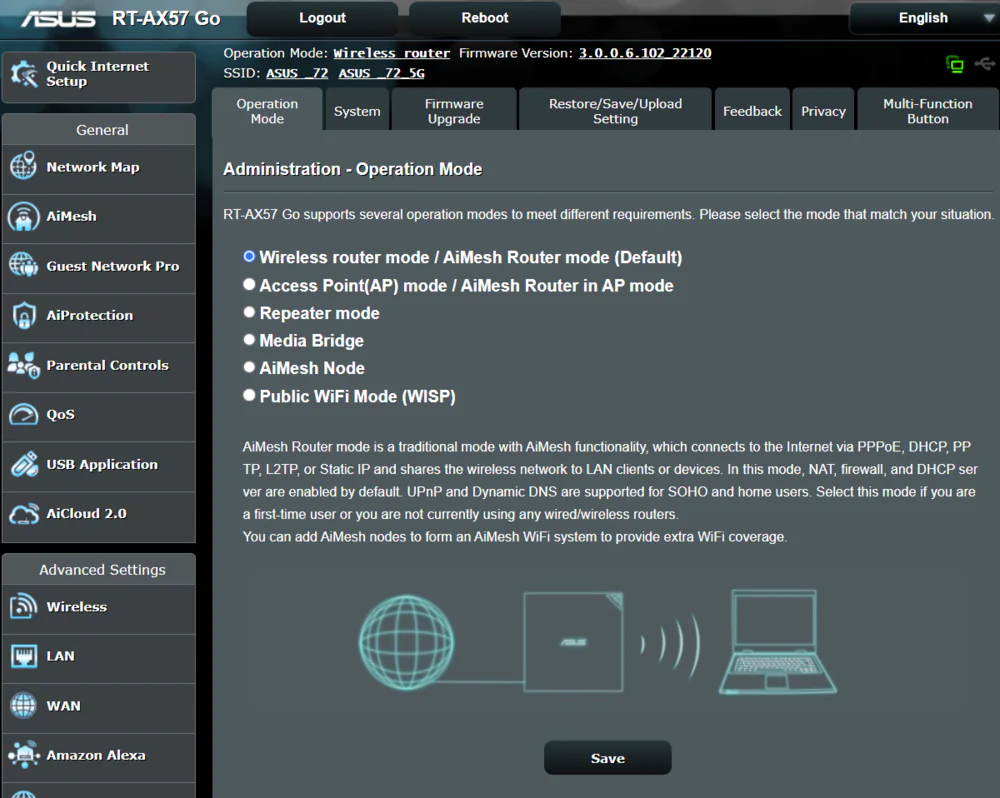Open the Multi-Function Button tab
This screenshot has height=798, width=1000.
(928, 111)
